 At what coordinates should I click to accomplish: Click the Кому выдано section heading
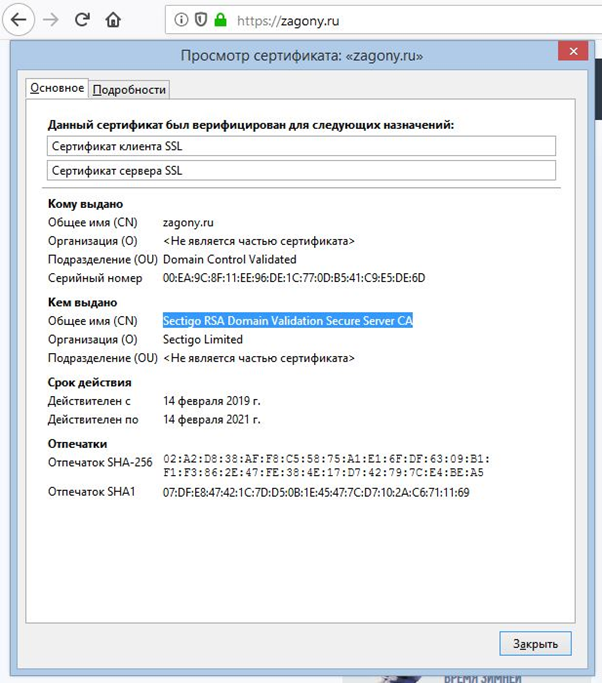(85, 204)
